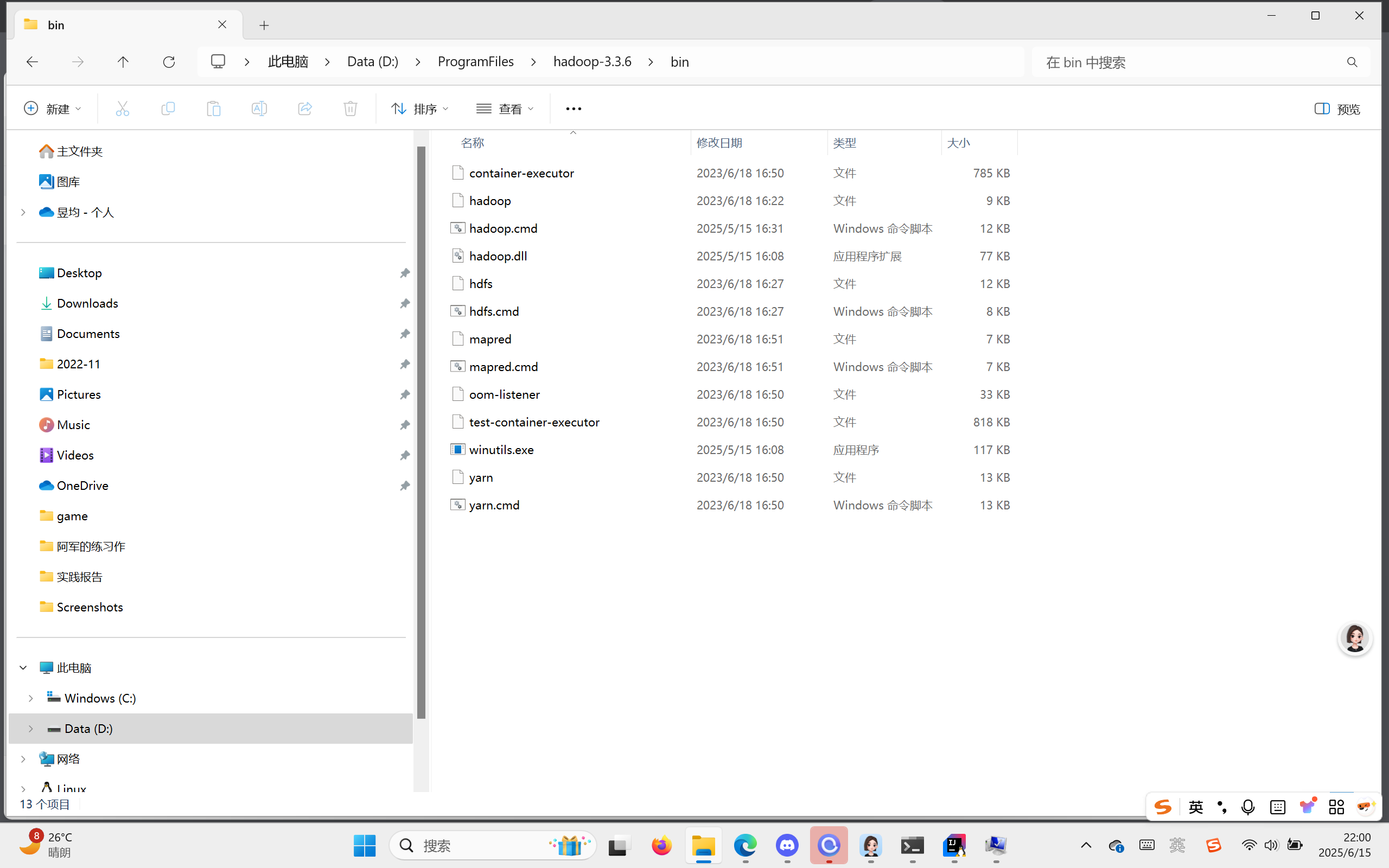Click the Rename toolbar icon
The width and height of the screenshot is (1389, 868).
(x=259, y=108)
